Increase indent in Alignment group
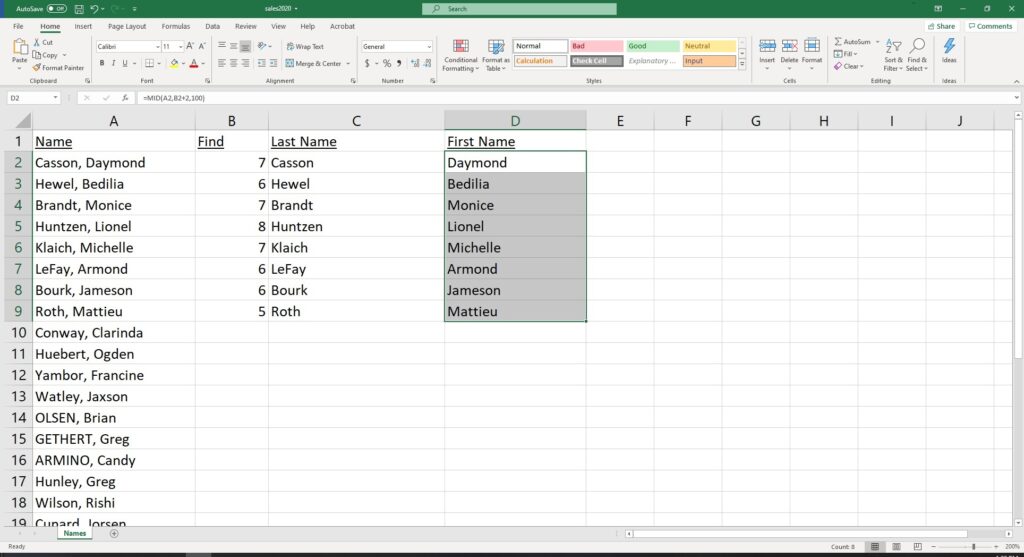Viewport: 1024px width, 557px height. click(273, 64)
